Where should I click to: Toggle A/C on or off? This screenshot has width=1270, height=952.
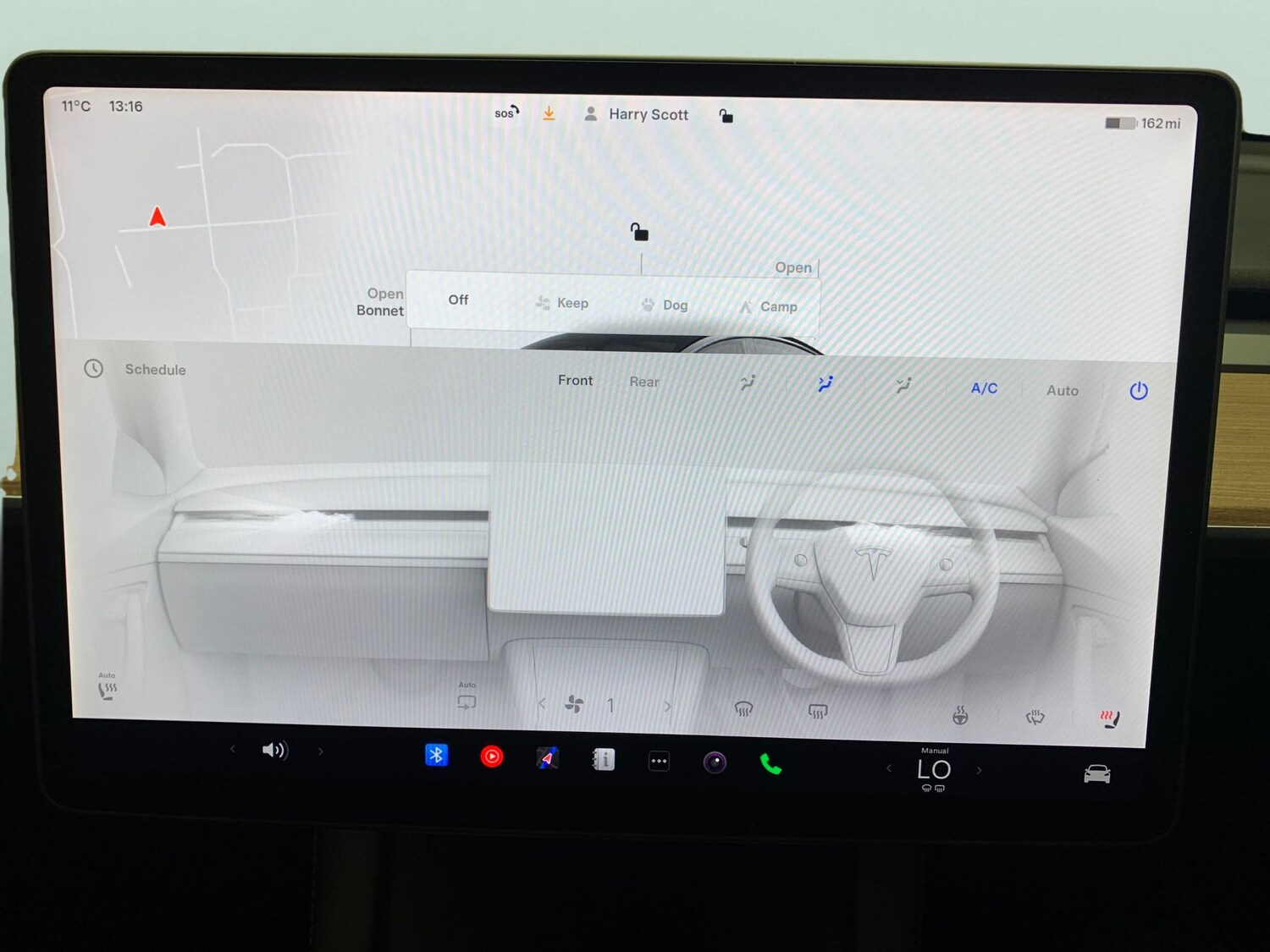click(x=982, y=388)
